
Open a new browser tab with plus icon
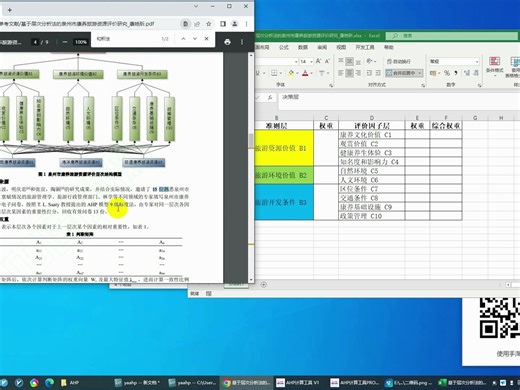10,10
